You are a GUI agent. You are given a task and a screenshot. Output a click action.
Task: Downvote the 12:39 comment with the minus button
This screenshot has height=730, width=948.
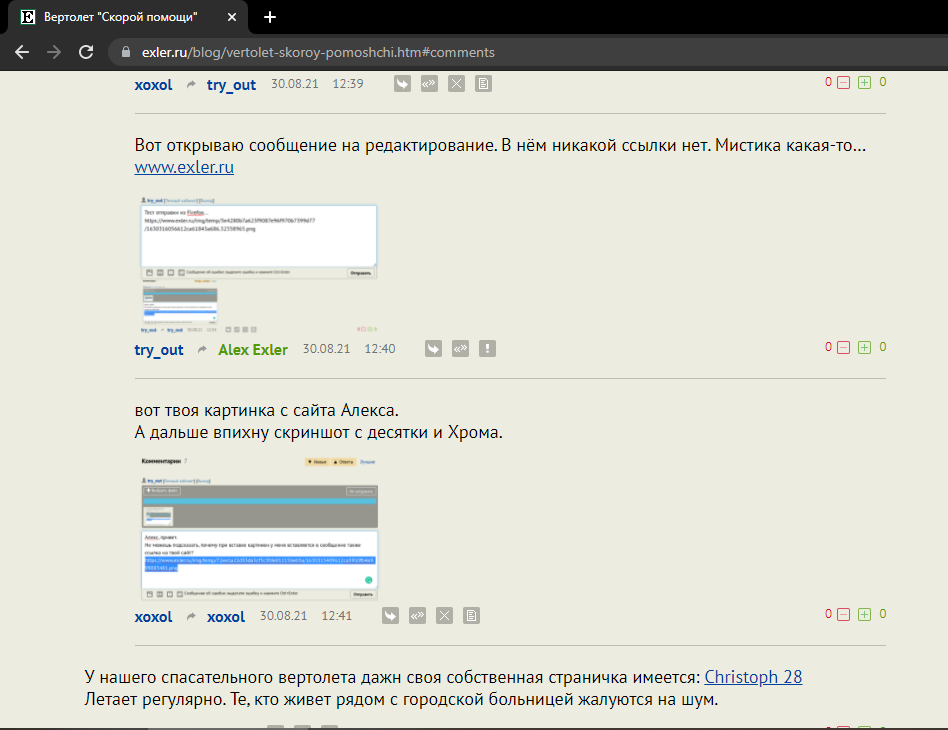coord(843,83)
